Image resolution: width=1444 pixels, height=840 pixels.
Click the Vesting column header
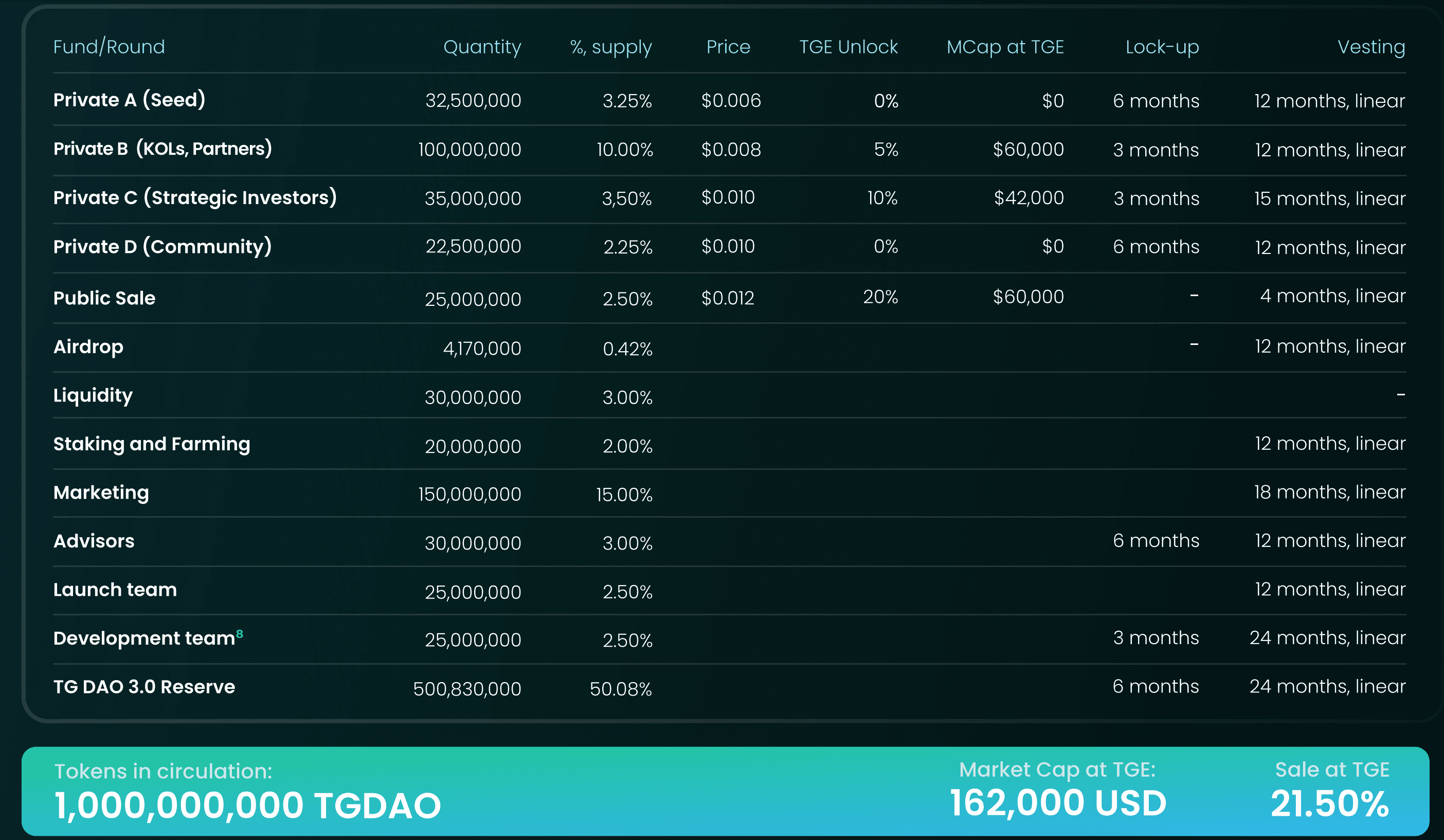pos(1371,47)
